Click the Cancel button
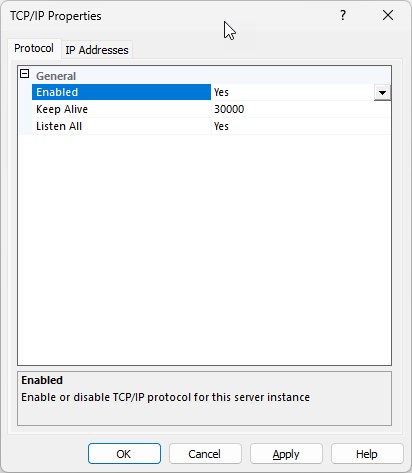The image size is (412, 473). click(x=205, y=453)
